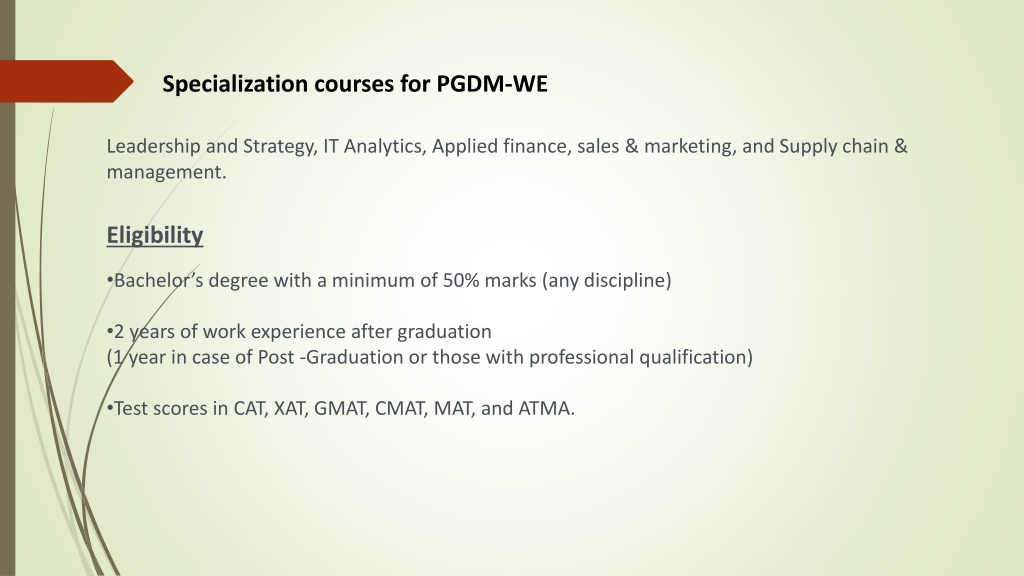Click 'Supply chain &' at the line end
Screen dimensions: 1024x576
pyautogui.click(x=843, y=146)
